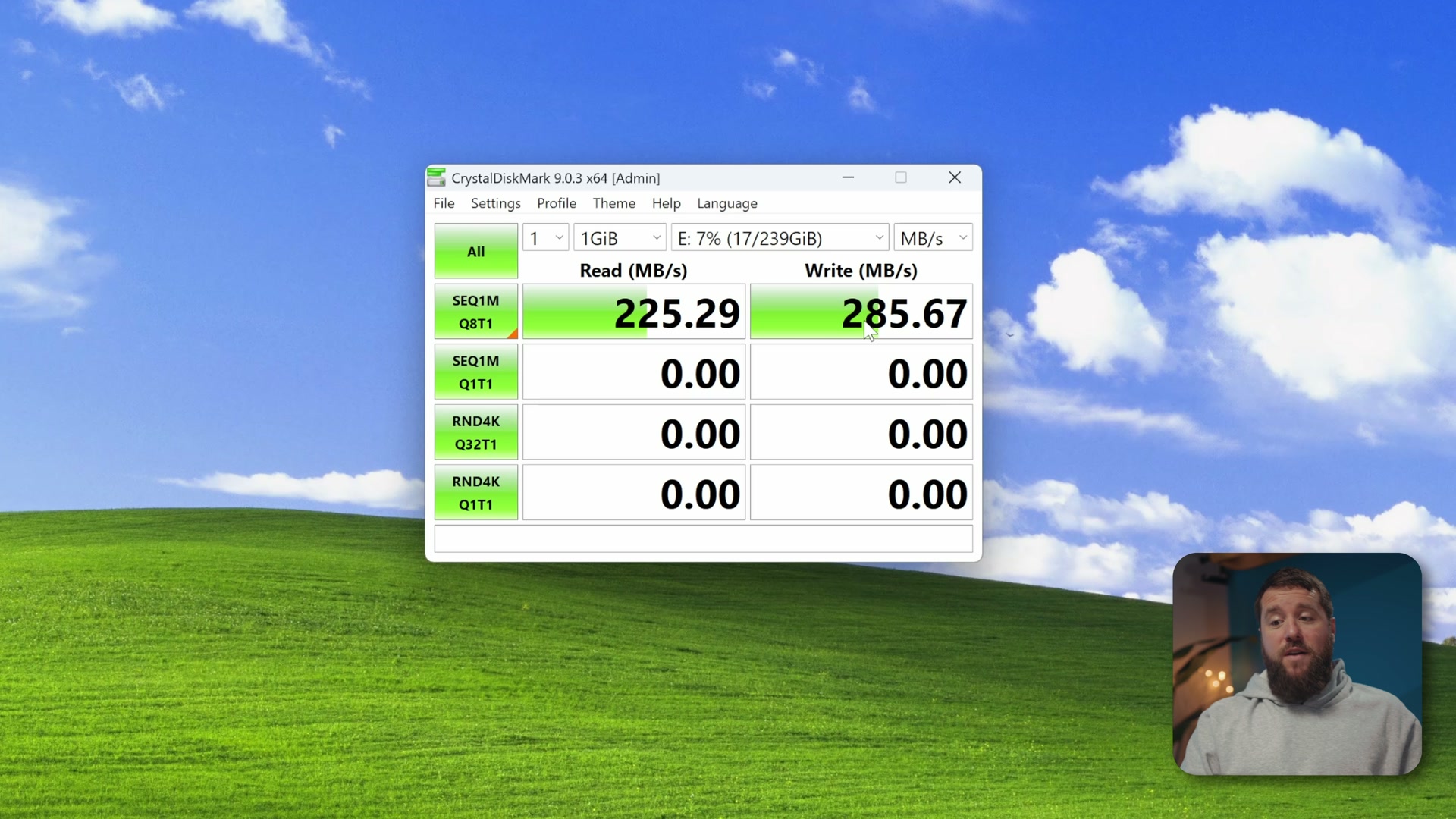1456x819 pixels.
Task: Click the empty comment field at bottom
Action: point(704,539)
